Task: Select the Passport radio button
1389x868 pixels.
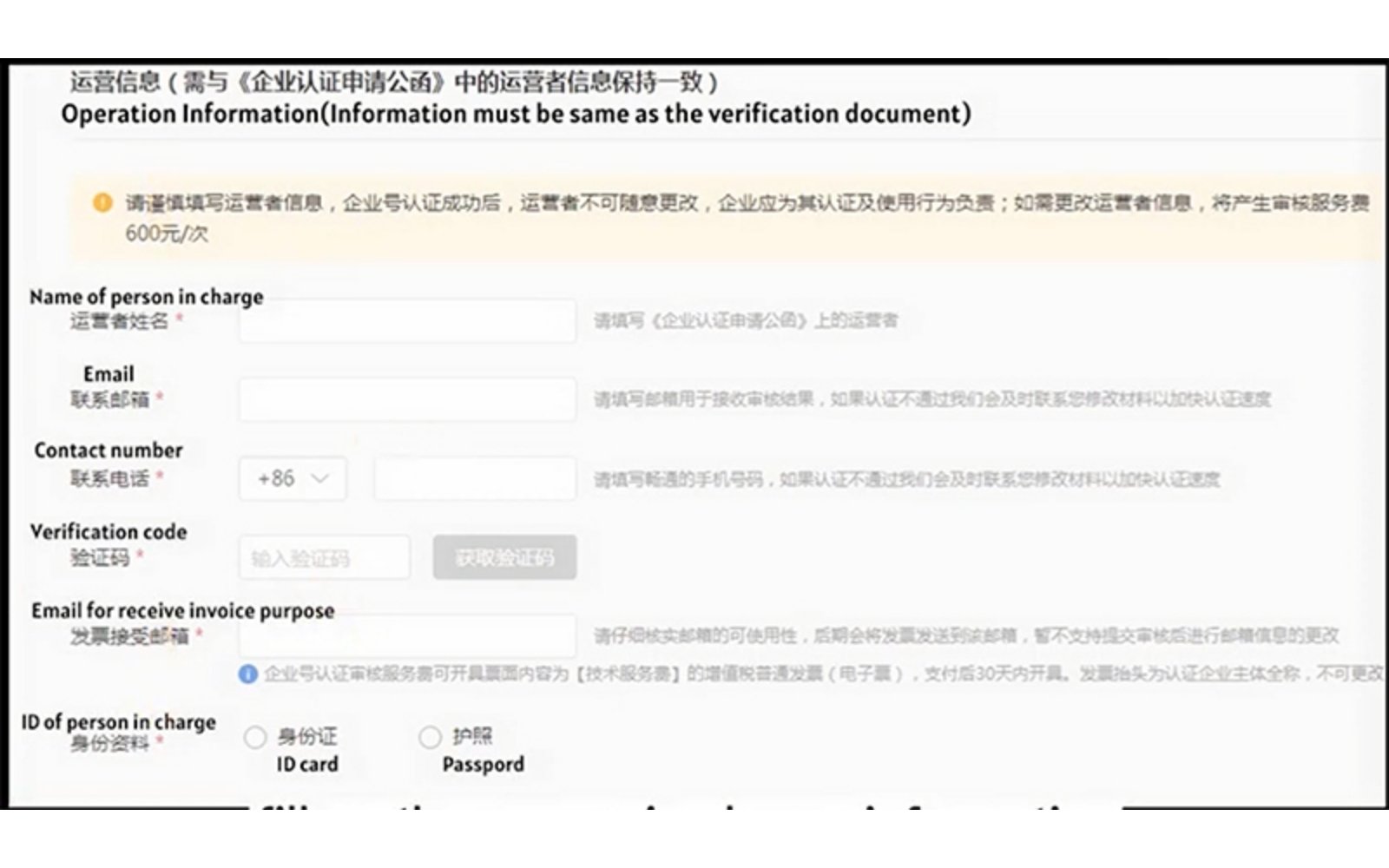Action: (430, 738)
